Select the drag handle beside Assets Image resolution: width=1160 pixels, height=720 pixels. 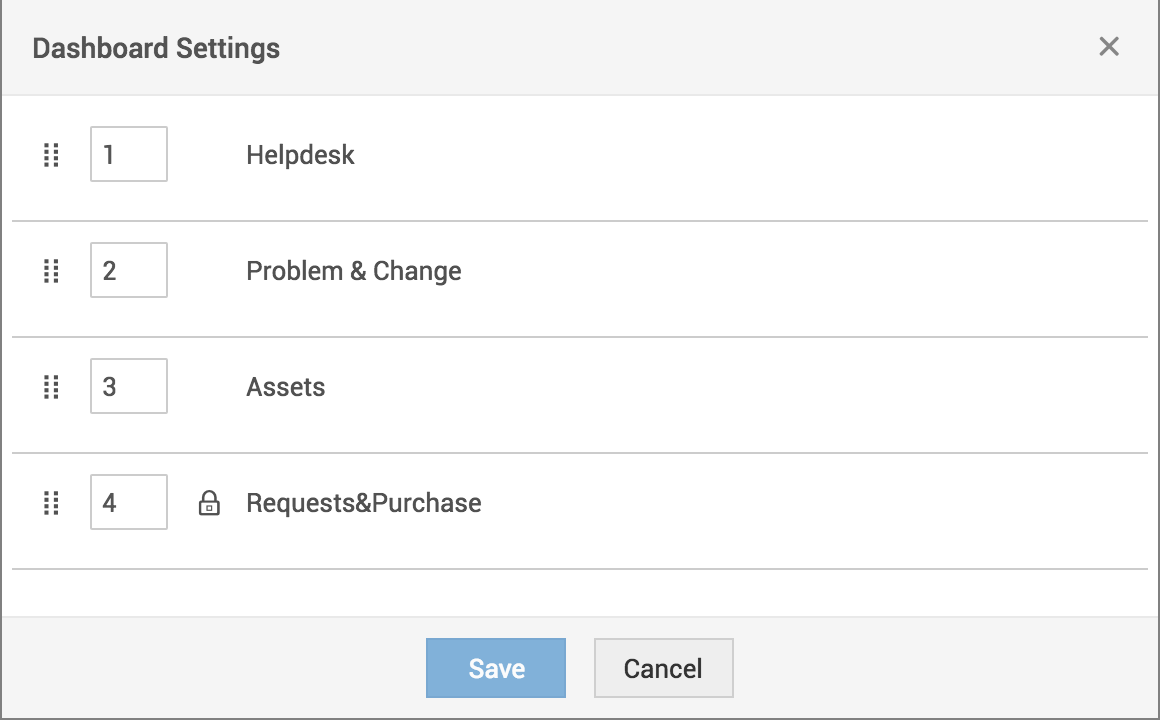pyautogui.click(x=52, y=387)
